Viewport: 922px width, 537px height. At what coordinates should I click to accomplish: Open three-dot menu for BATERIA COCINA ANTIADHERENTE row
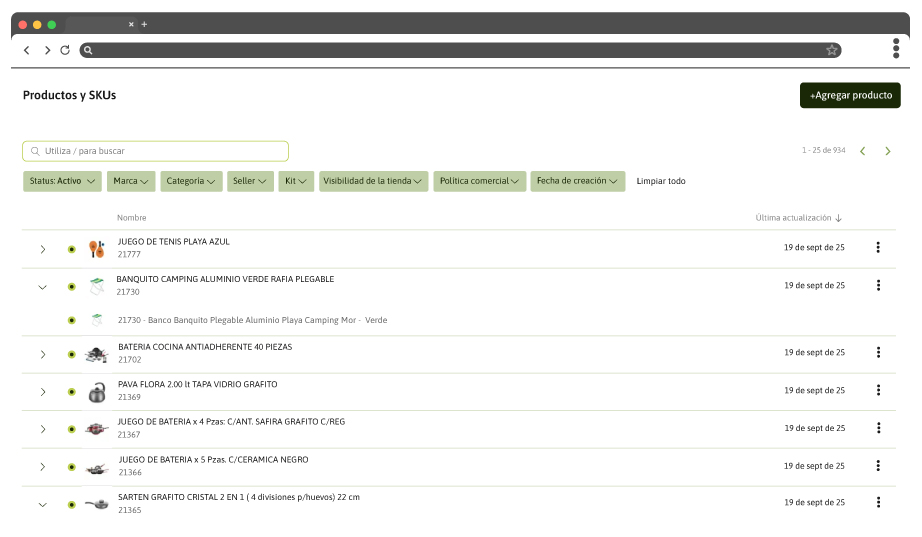point(878,352)
